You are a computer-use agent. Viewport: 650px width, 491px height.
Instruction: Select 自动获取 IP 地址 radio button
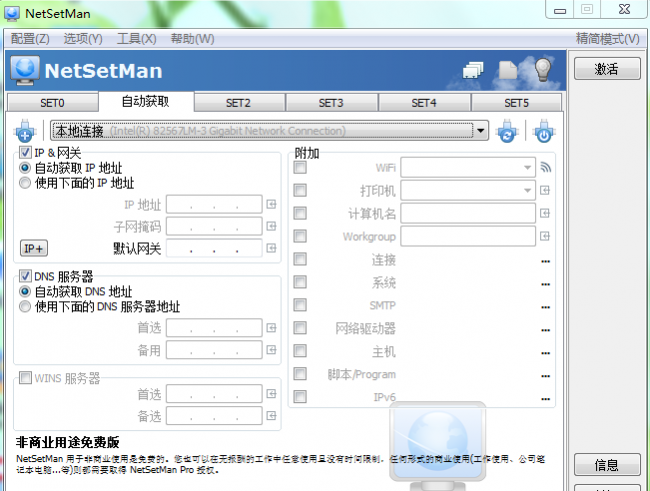pyautogui.click(x=25, y=168)
